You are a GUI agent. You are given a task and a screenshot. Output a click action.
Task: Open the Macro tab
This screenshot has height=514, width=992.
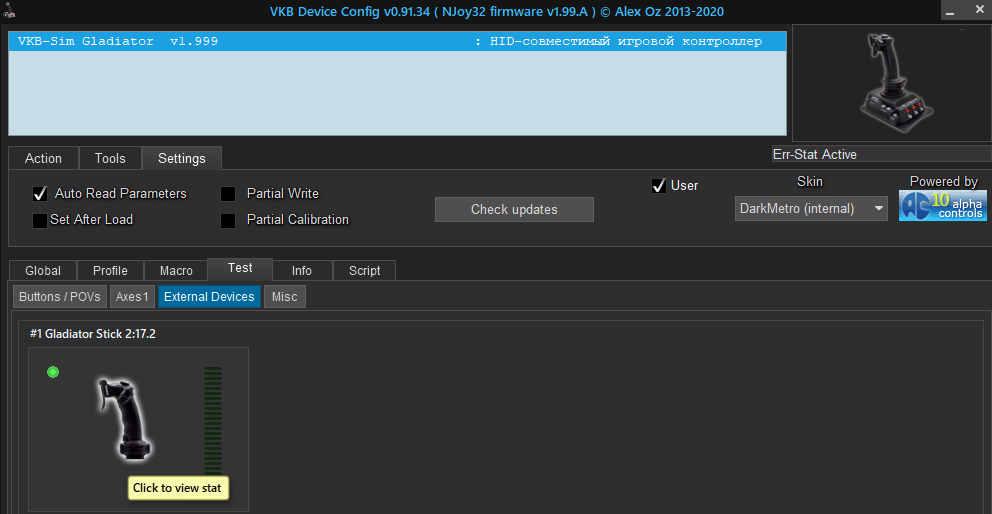176,270
